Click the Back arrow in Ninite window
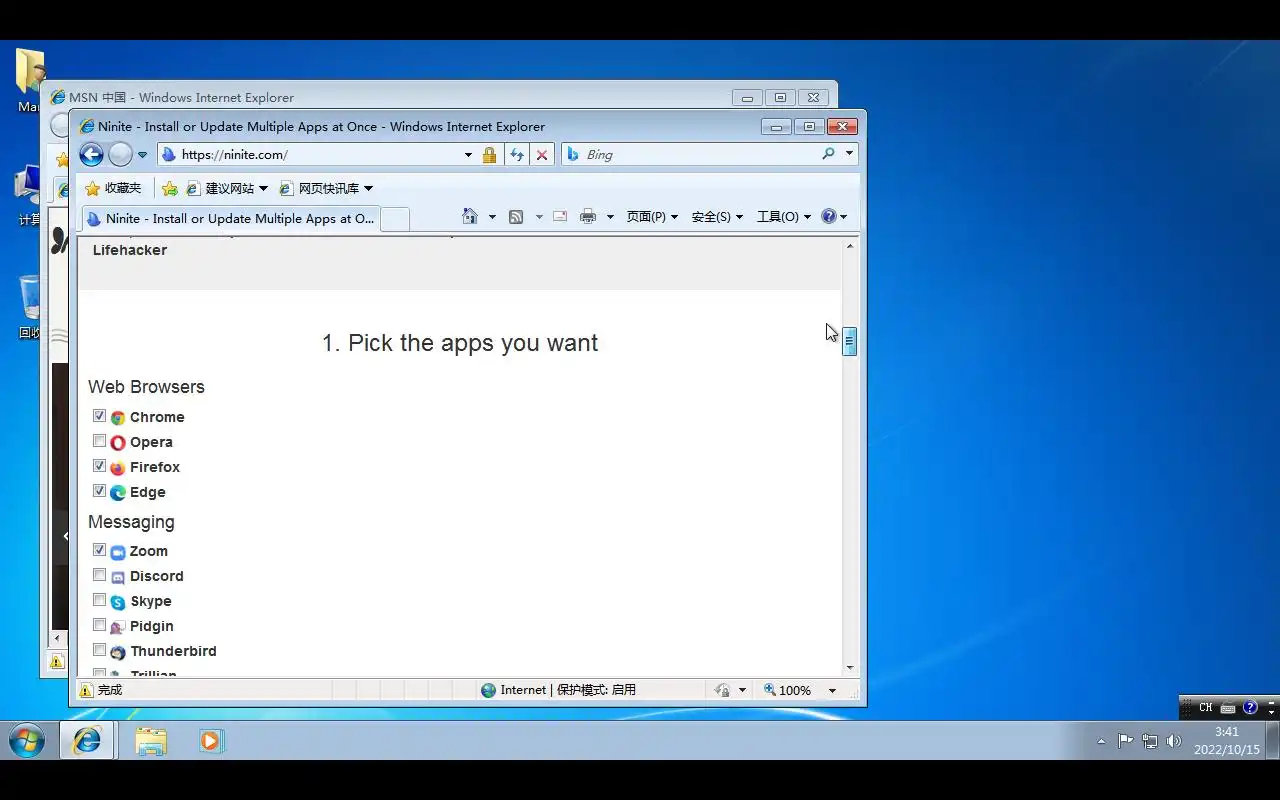This screenshot has height=800, width=1280. coord(91,154)
